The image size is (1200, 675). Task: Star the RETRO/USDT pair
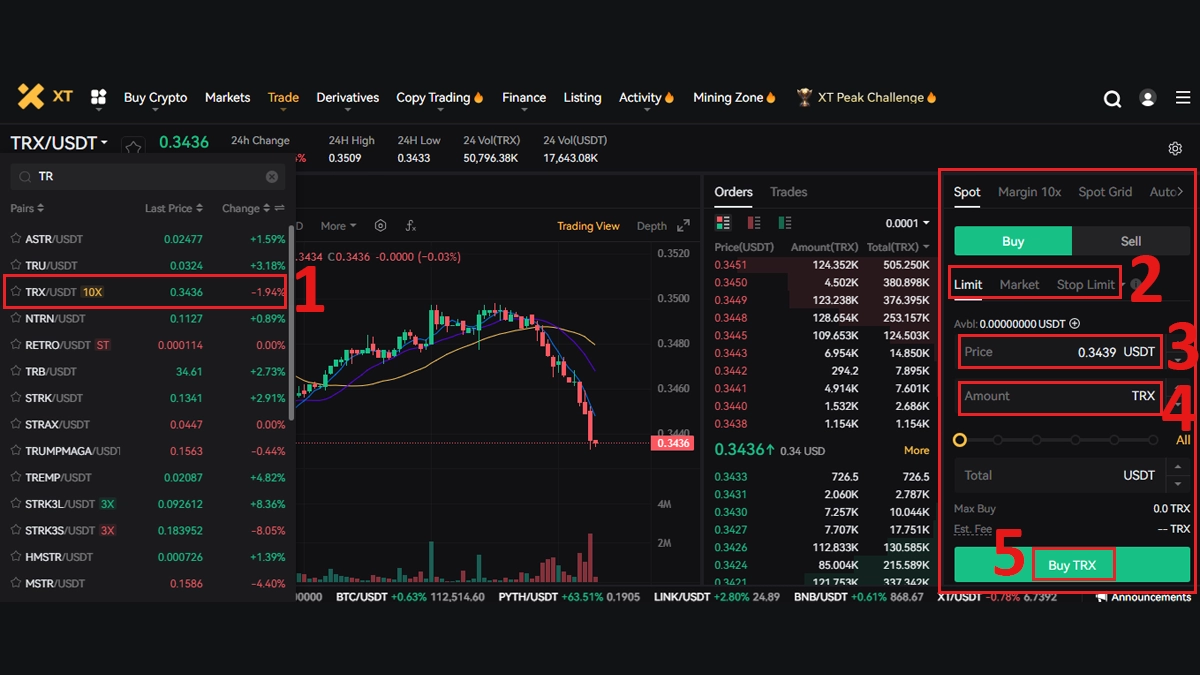[16, 345]
